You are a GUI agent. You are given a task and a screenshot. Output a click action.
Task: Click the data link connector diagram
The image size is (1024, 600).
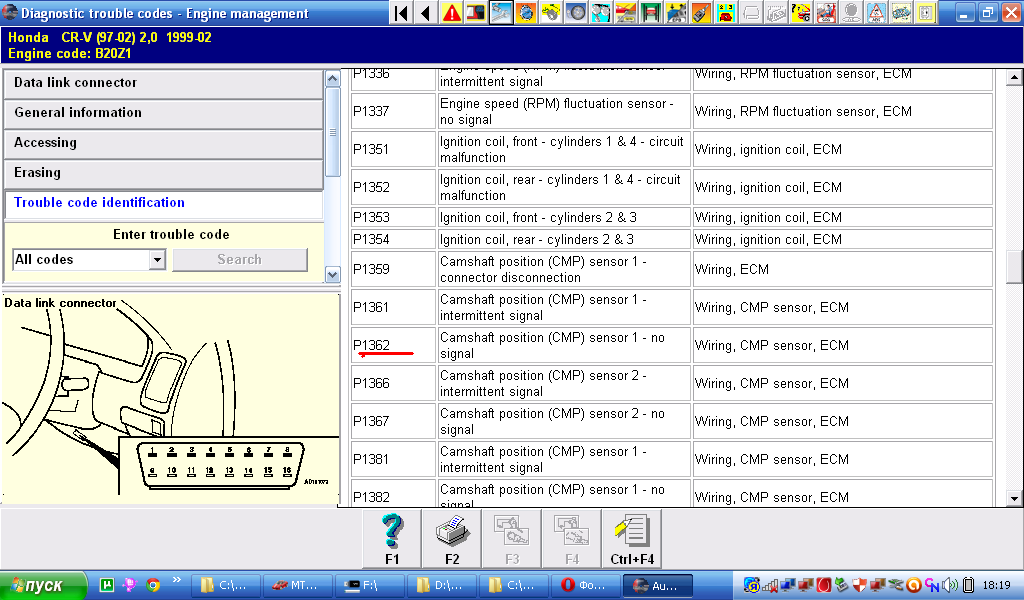pyautogui.click(x=170, y=399)
